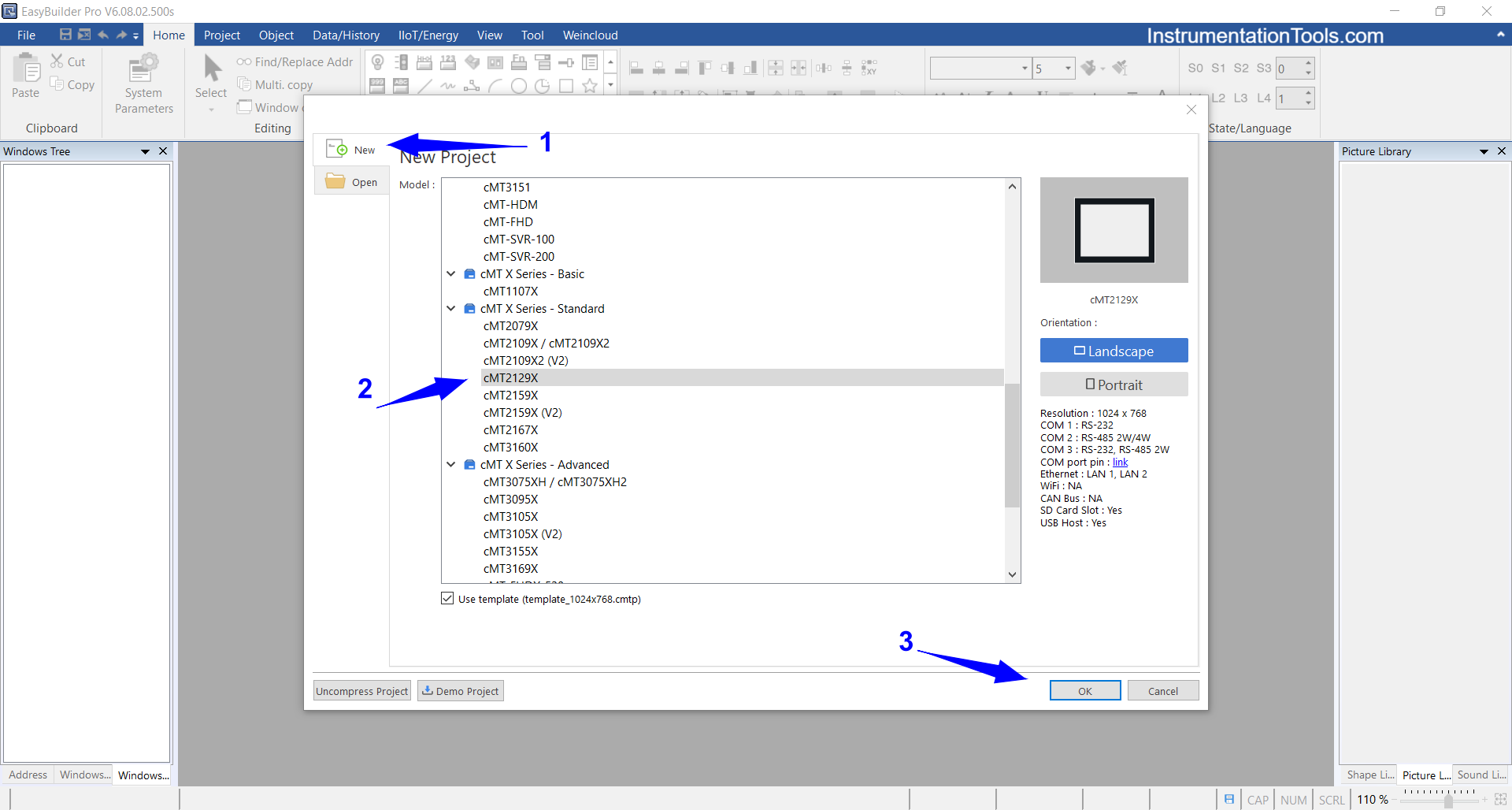Open the font size dropdown showing 5

(1054, 69)
